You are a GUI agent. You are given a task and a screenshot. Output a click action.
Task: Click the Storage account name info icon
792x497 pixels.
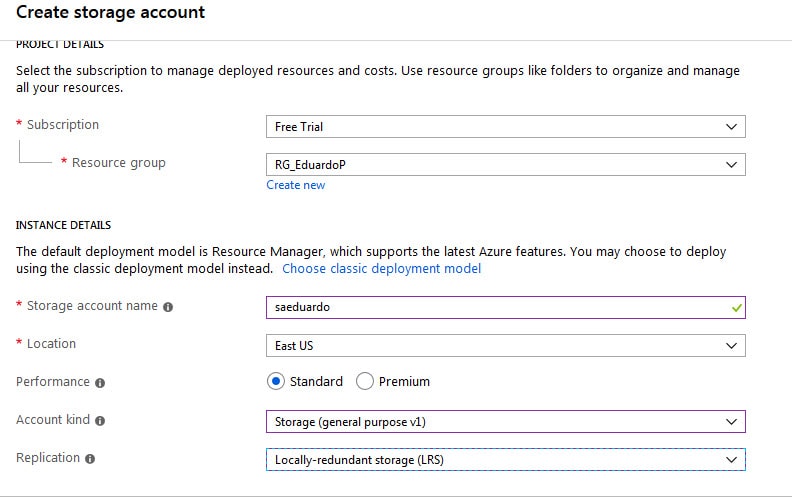coord(168,307)
